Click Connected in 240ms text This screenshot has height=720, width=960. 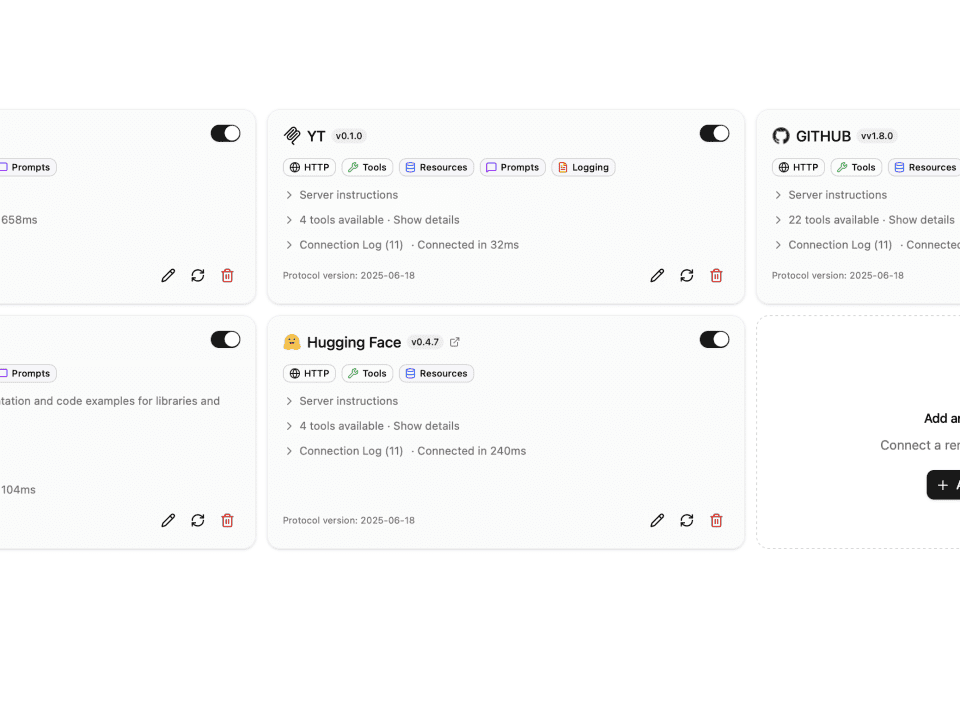pyautogui.click(x=472, y=451)
